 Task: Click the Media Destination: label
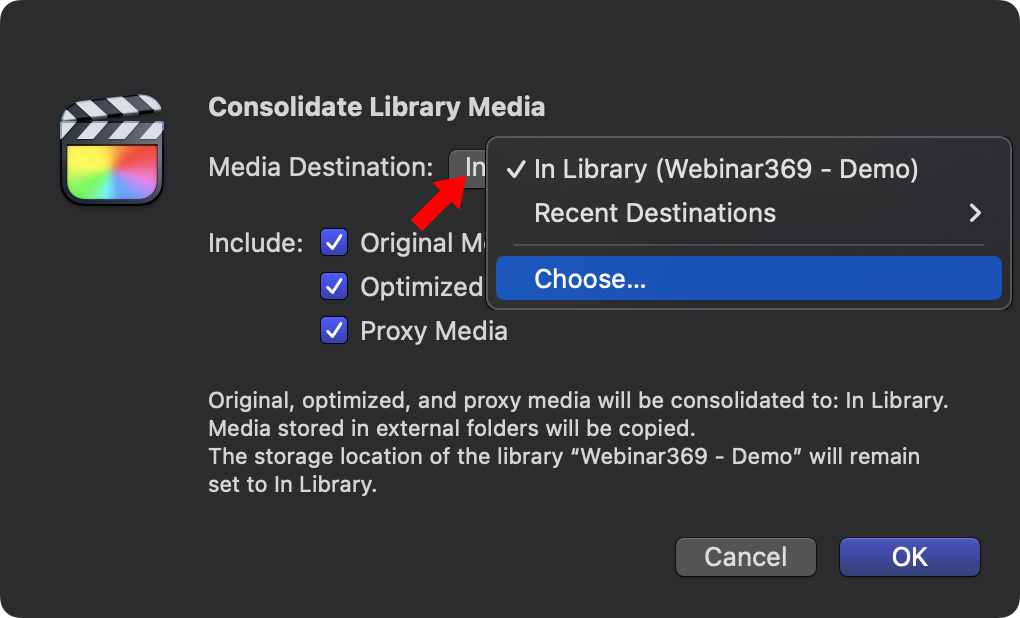coord(320,167)
